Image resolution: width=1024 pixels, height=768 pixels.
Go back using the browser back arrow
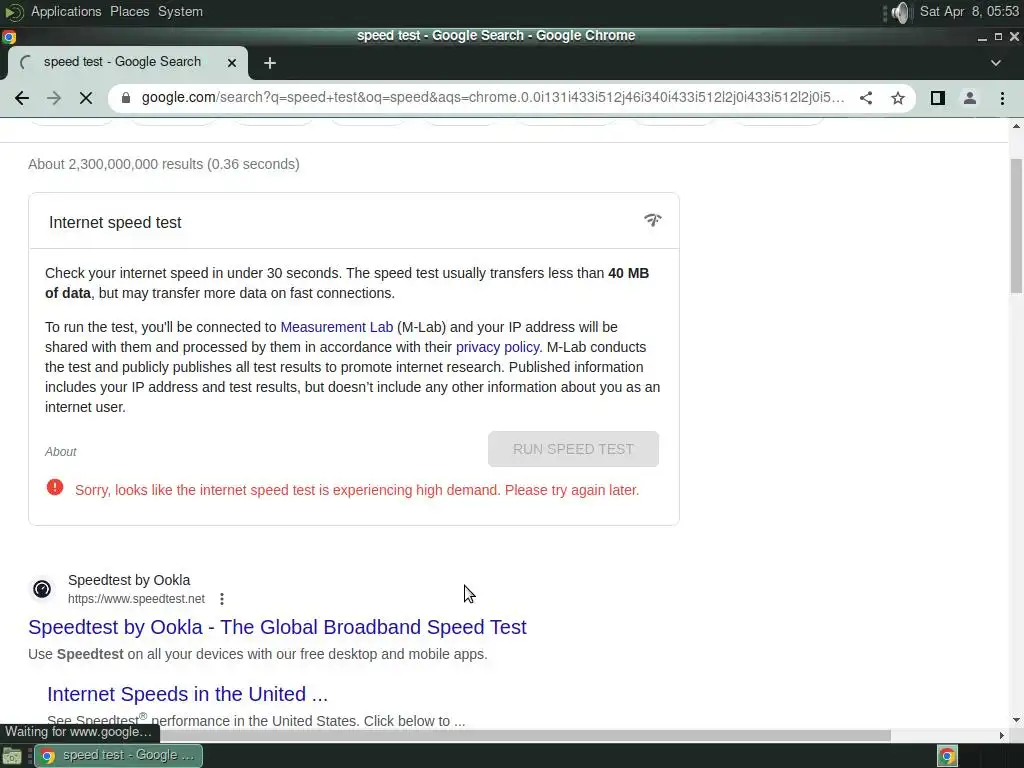point(22,98)
